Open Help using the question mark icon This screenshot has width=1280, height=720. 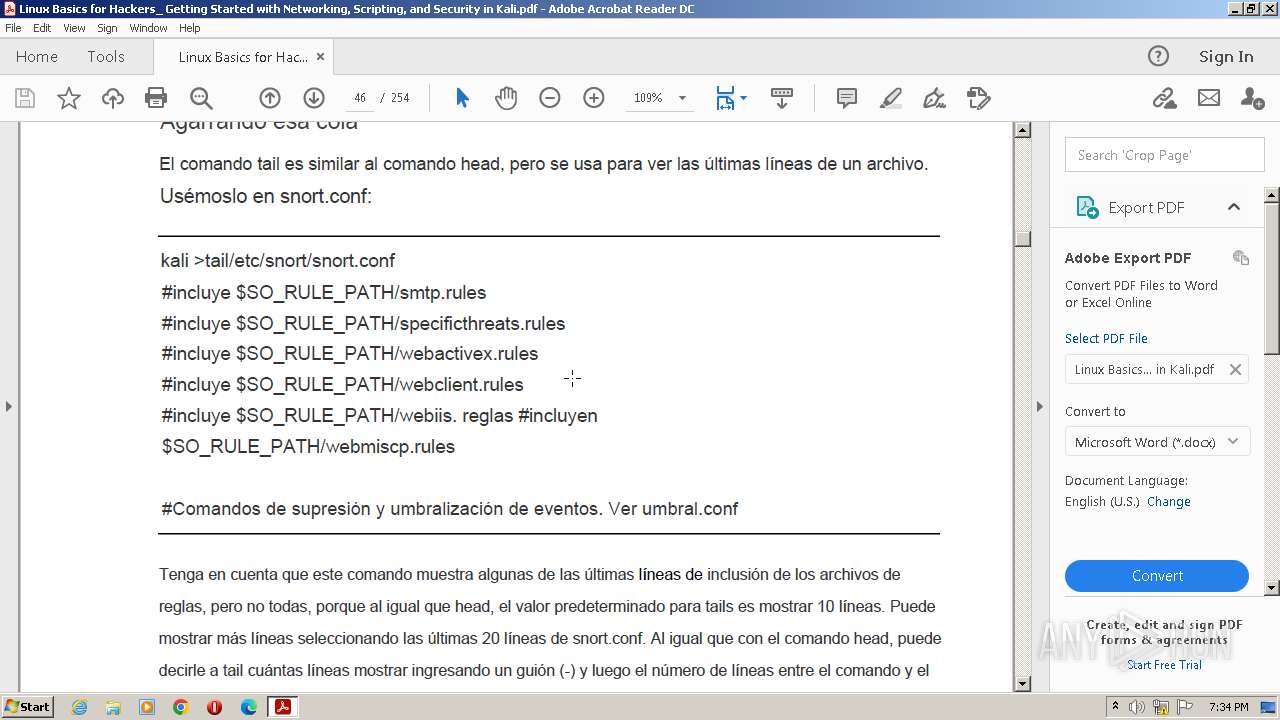pos(1158,56)
